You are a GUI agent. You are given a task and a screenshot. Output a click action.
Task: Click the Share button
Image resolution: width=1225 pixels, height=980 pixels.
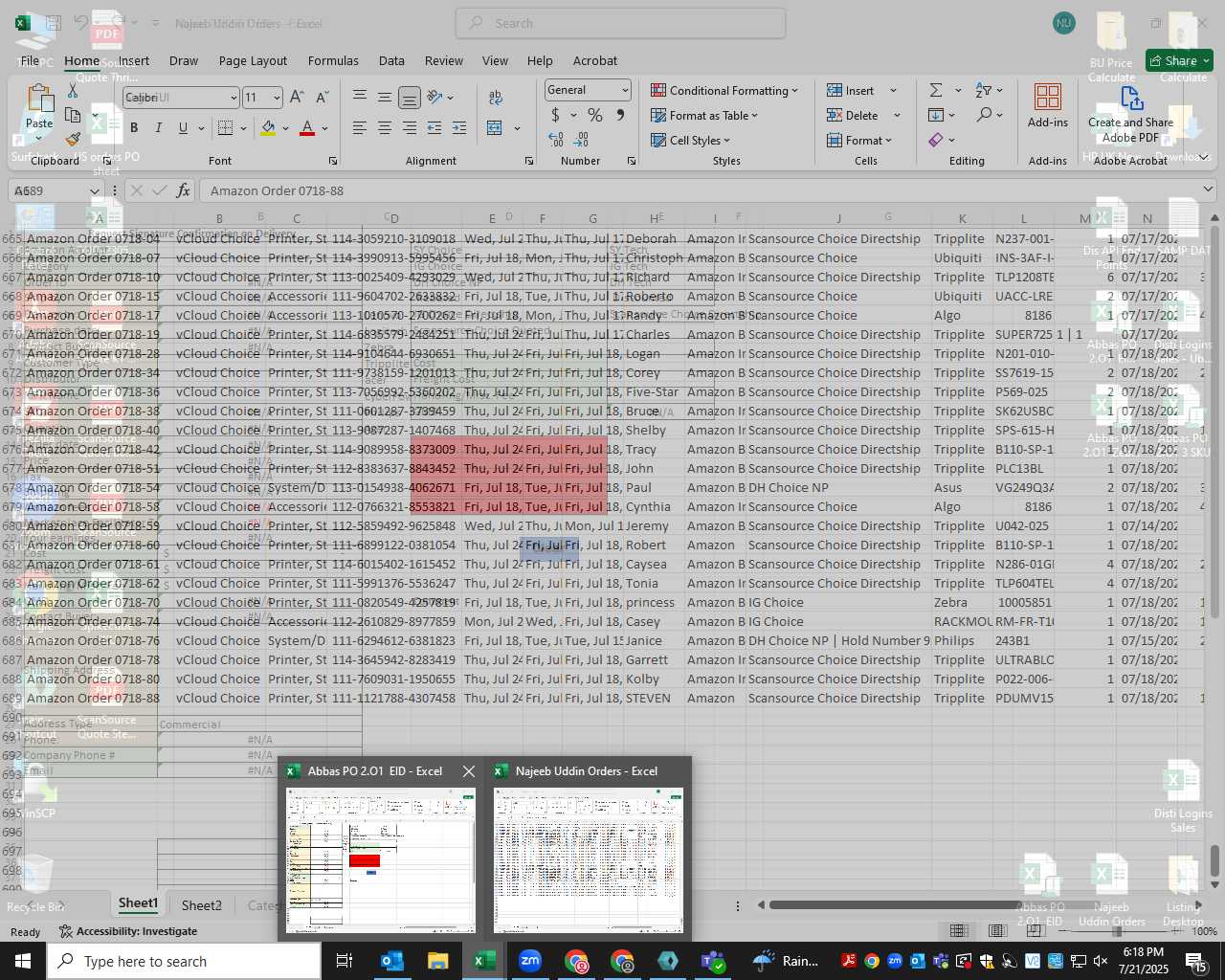click(1179, 60)
